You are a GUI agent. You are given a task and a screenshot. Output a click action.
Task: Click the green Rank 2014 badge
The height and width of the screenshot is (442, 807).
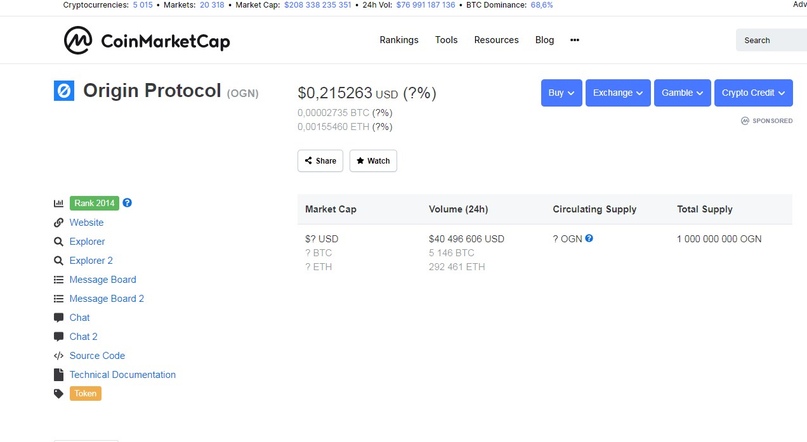94,203
